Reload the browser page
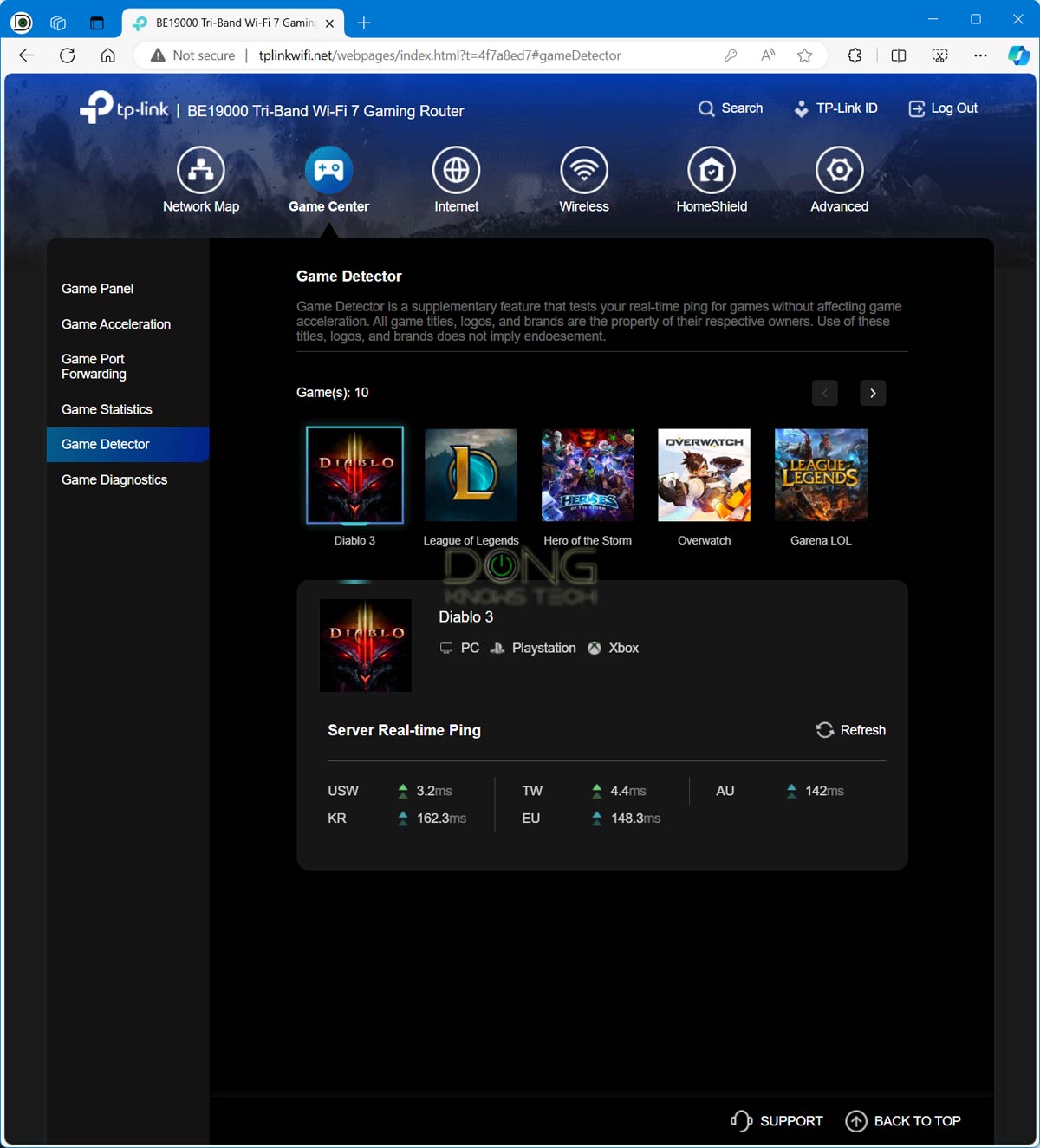Viewport: 1040px width, 1148px height. click(67, 55)
